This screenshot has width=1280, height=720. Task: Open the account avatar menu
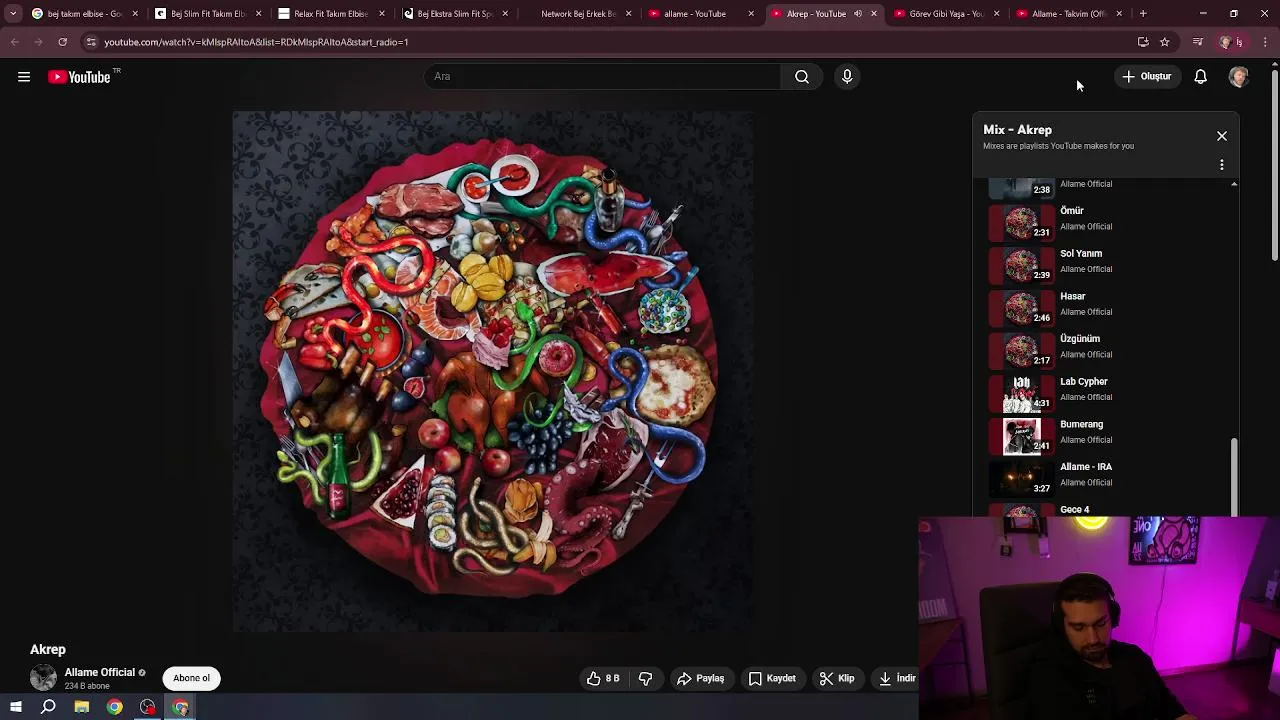click(1239, 77)
